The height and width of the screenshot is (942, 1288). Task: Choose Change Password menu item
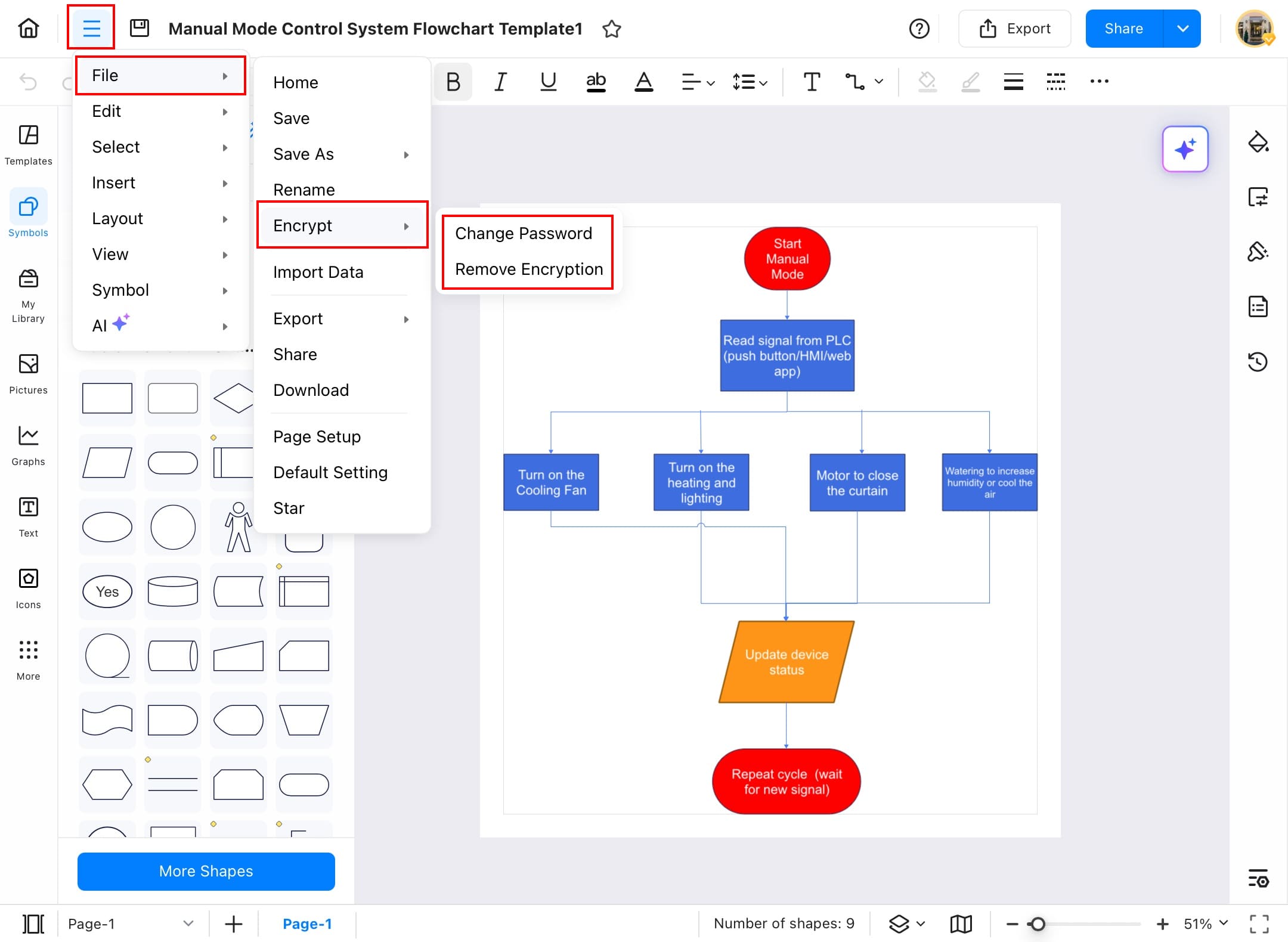pos(523,233)
